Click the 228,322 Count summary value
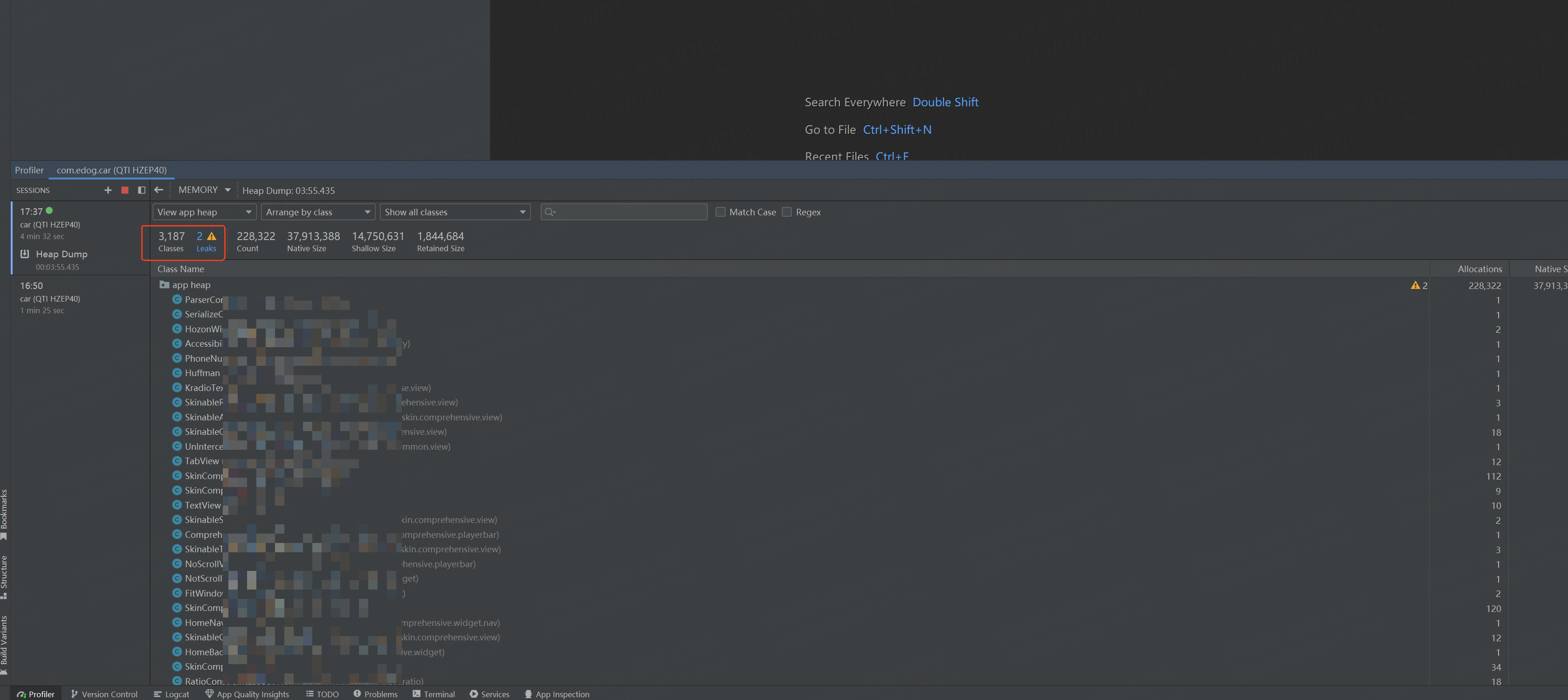Viewport: 1568px width, 700px height. point(255,236)
